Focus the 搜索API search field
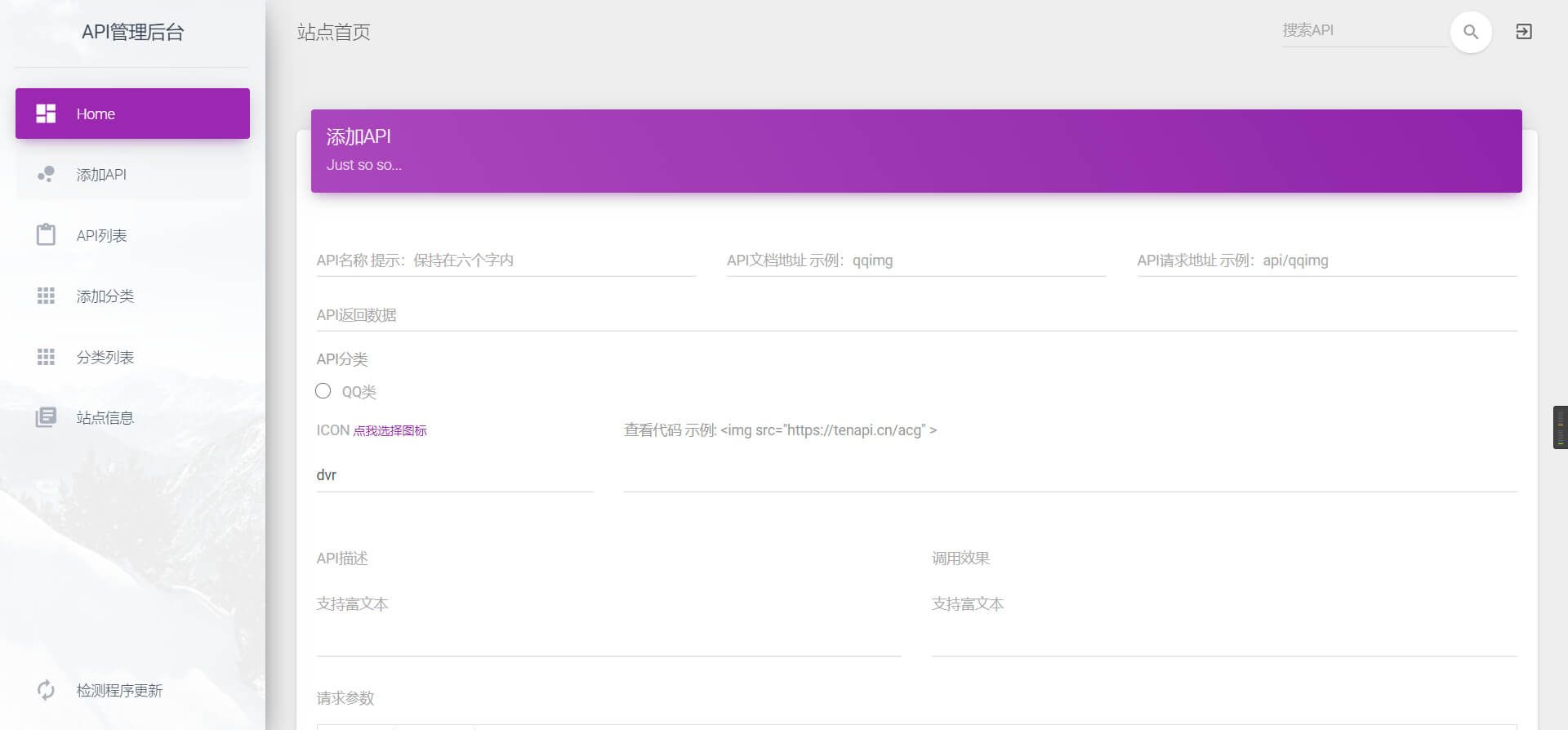The height and width of the screenshot is (730, 1568). click(x=1364, y=30)
